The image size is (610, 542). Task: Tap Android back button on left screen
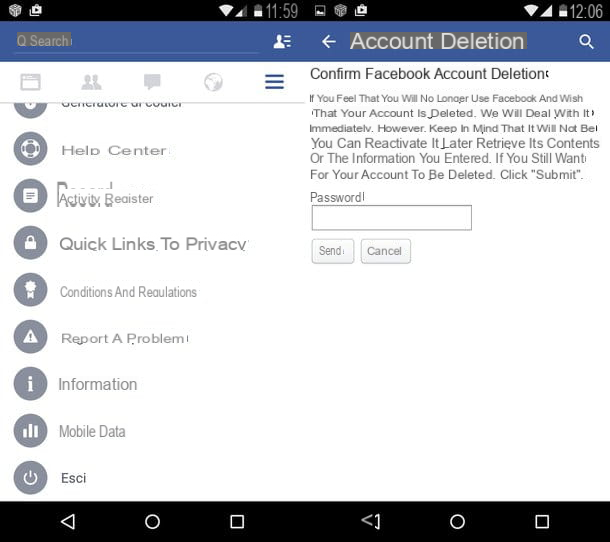tap(68, 521)
